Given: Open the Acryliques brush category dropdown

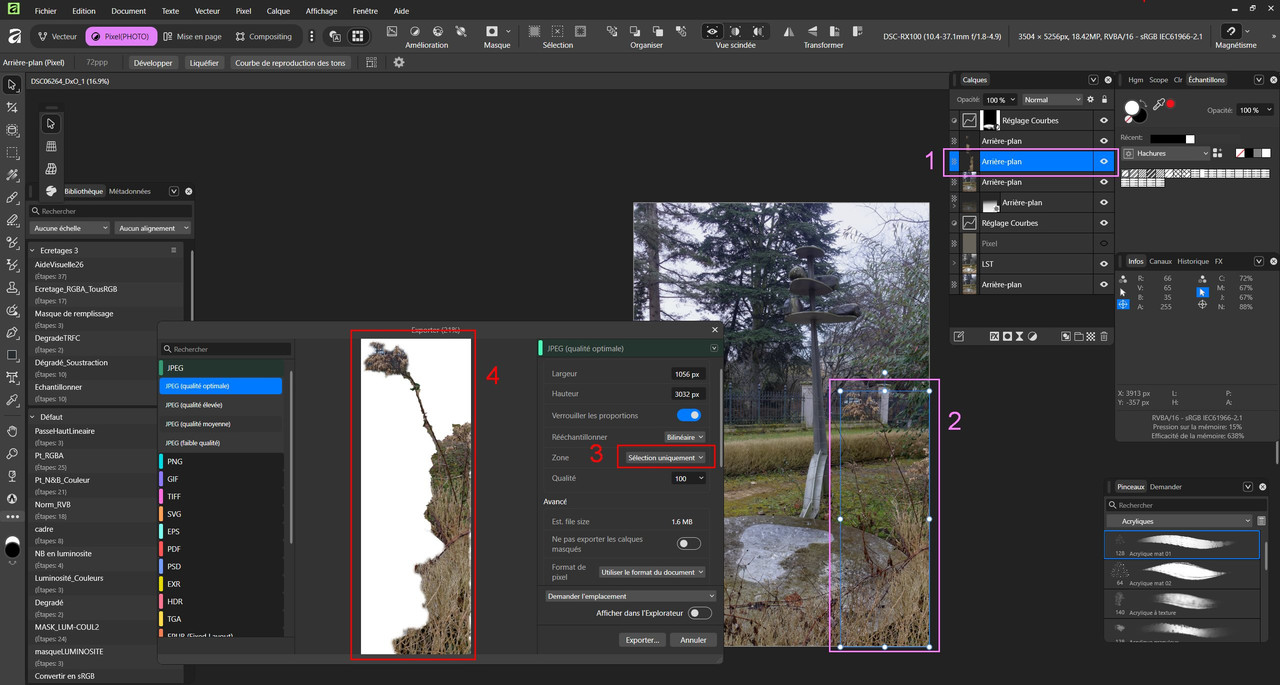Looking at the screenshot, I should tap(1179, 521).
